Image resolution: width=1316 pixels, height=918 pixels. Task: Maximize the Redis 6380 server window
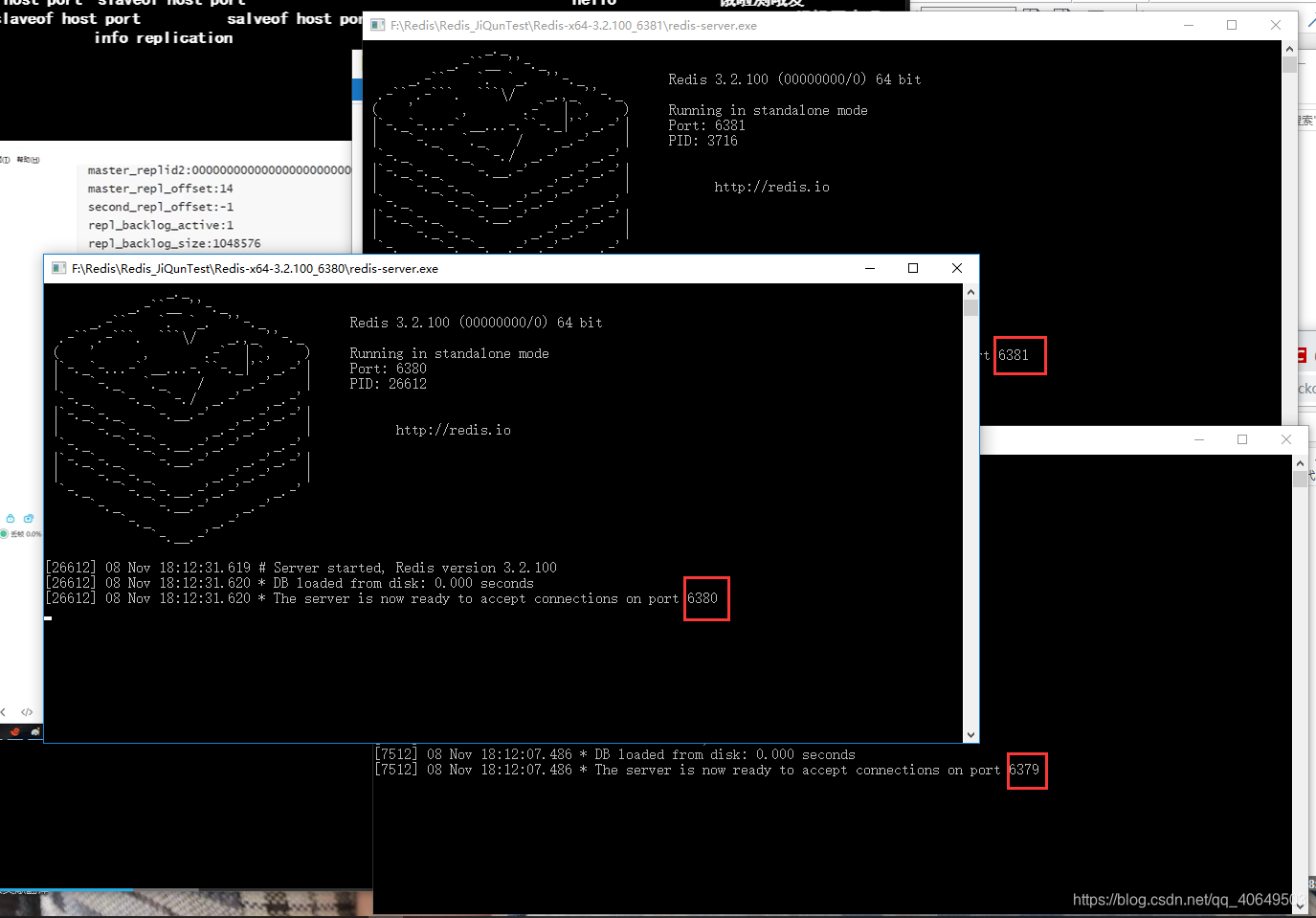coord(913,268)
